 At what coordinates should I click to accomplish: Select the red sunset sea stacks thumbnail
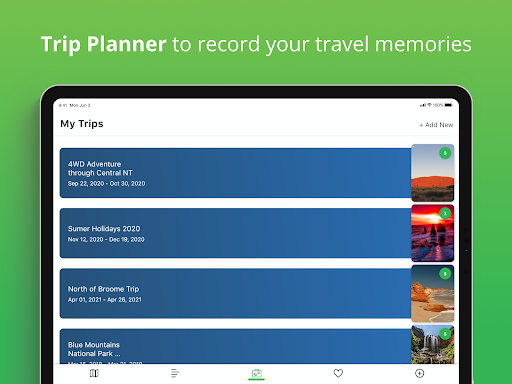click(433, 233)
